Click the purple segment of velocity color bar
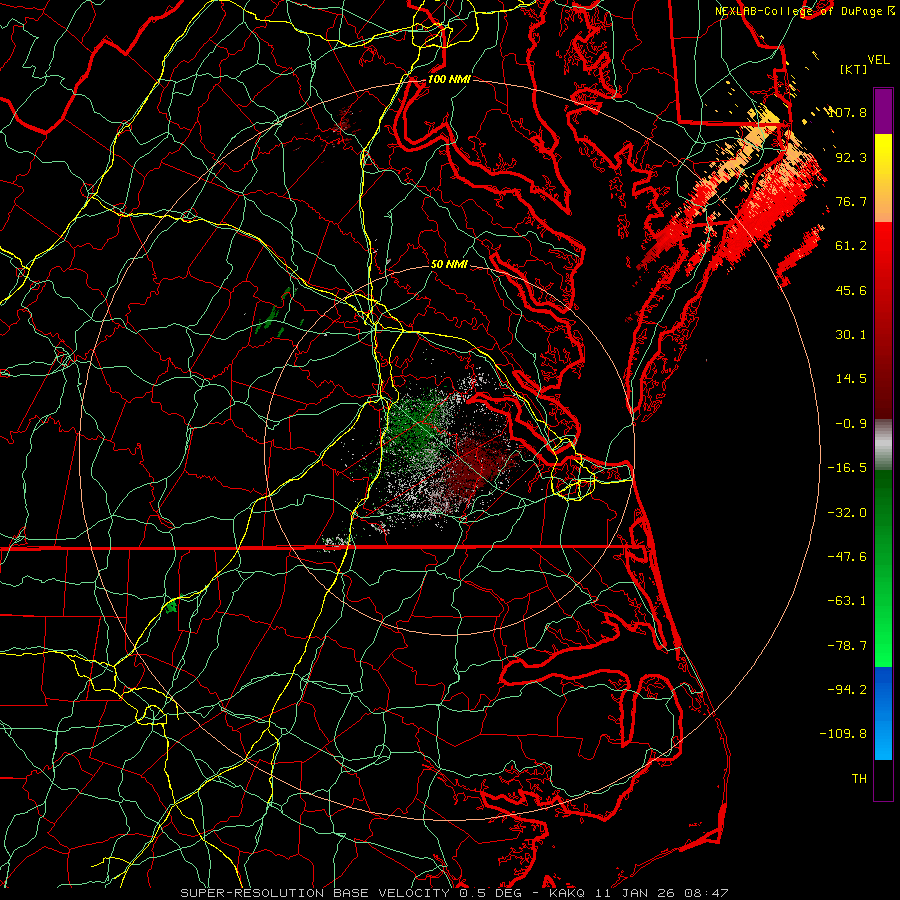900x900 pixels. tap(883, 111)
